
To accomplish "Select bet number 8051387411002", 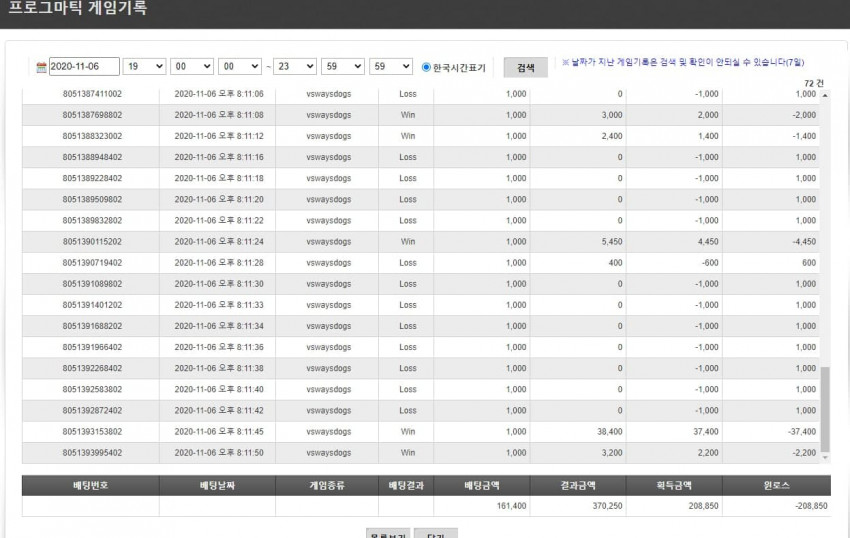I will [x=92, y=94].
